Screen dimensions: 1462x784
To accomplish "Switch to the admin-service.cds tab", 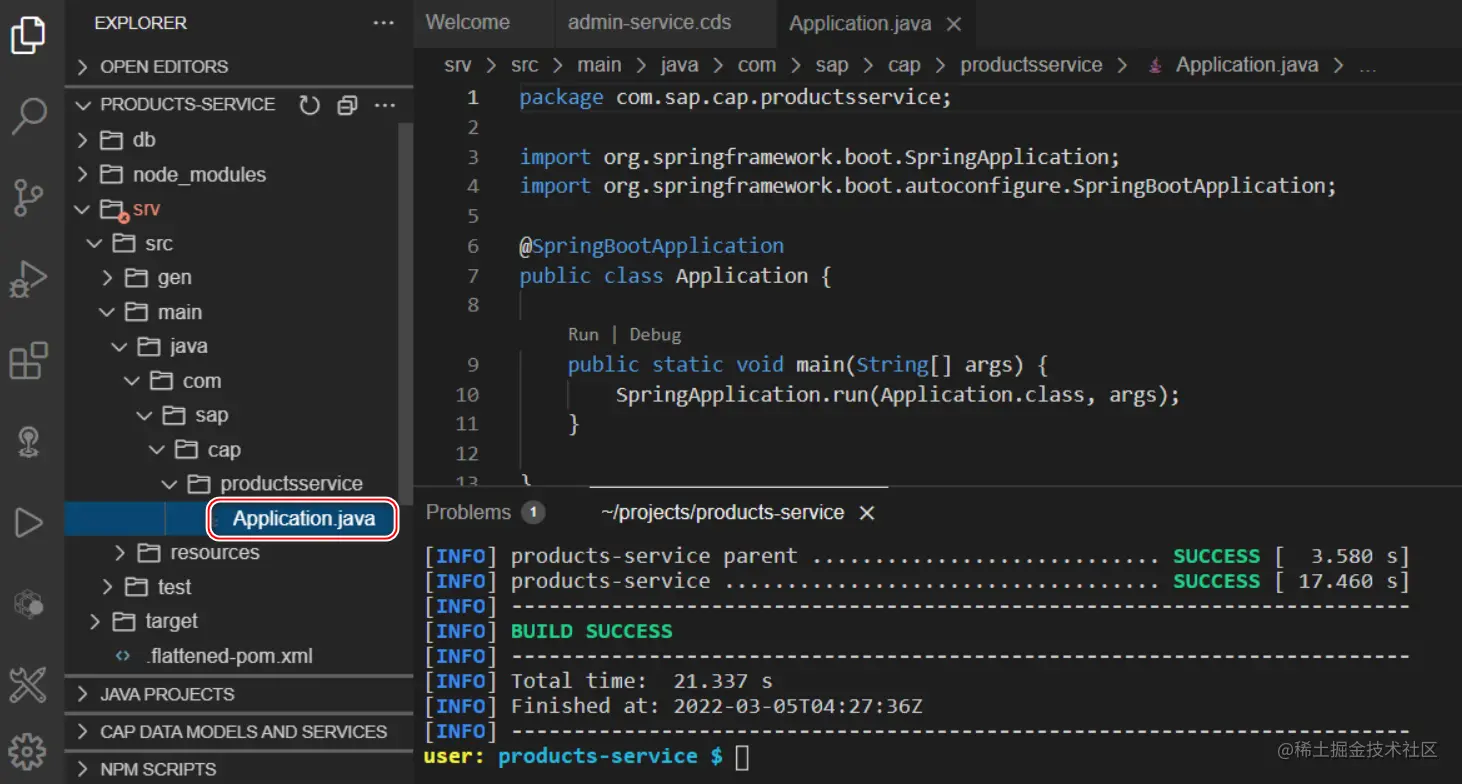I will coord(649,23).
